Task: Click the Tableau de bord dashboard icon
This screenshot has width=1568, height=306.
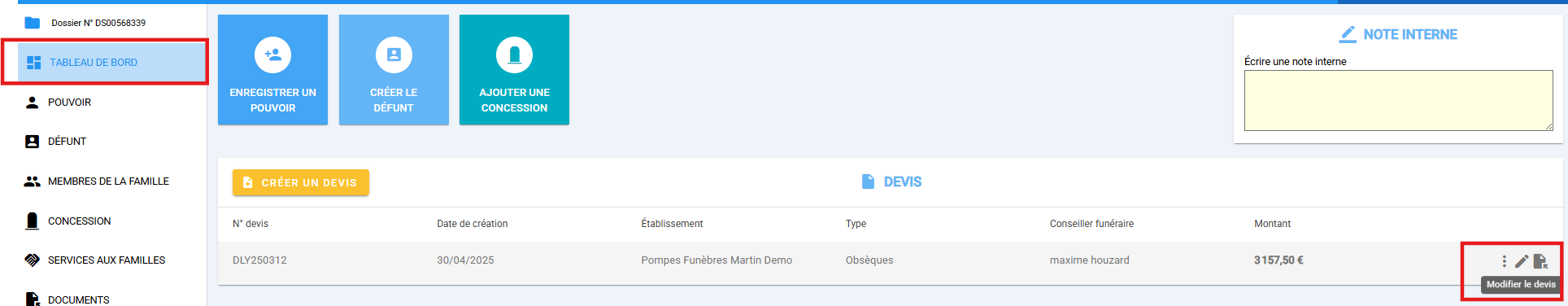Action: pyautogui.click(x=33, y=62)
